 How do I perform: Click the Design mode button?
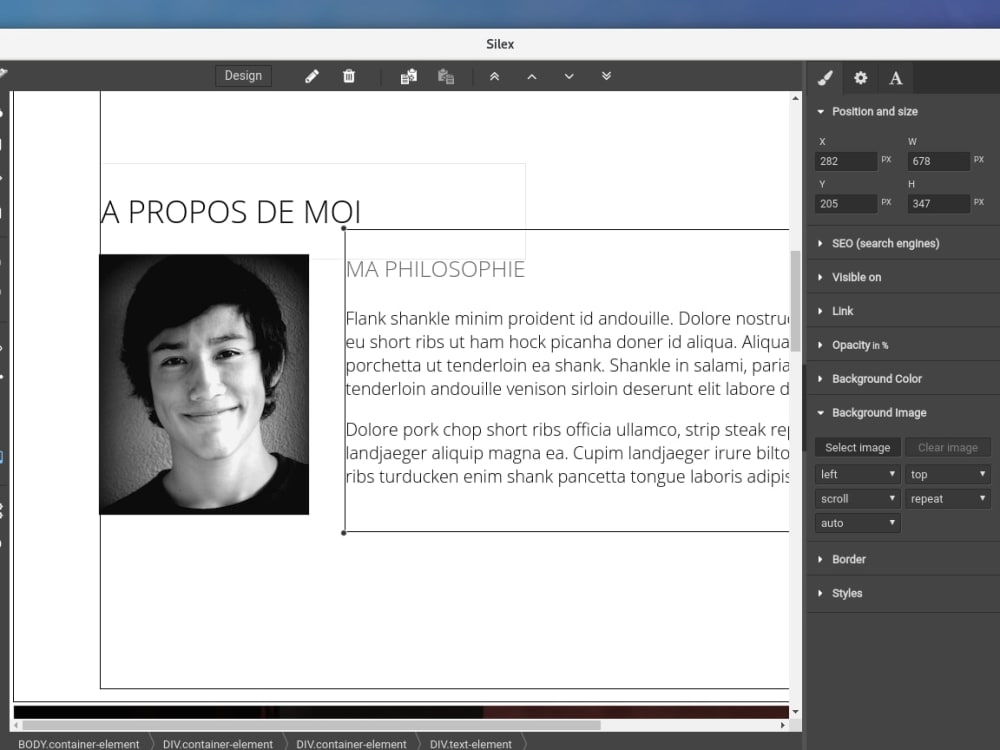tap(243, 76)
